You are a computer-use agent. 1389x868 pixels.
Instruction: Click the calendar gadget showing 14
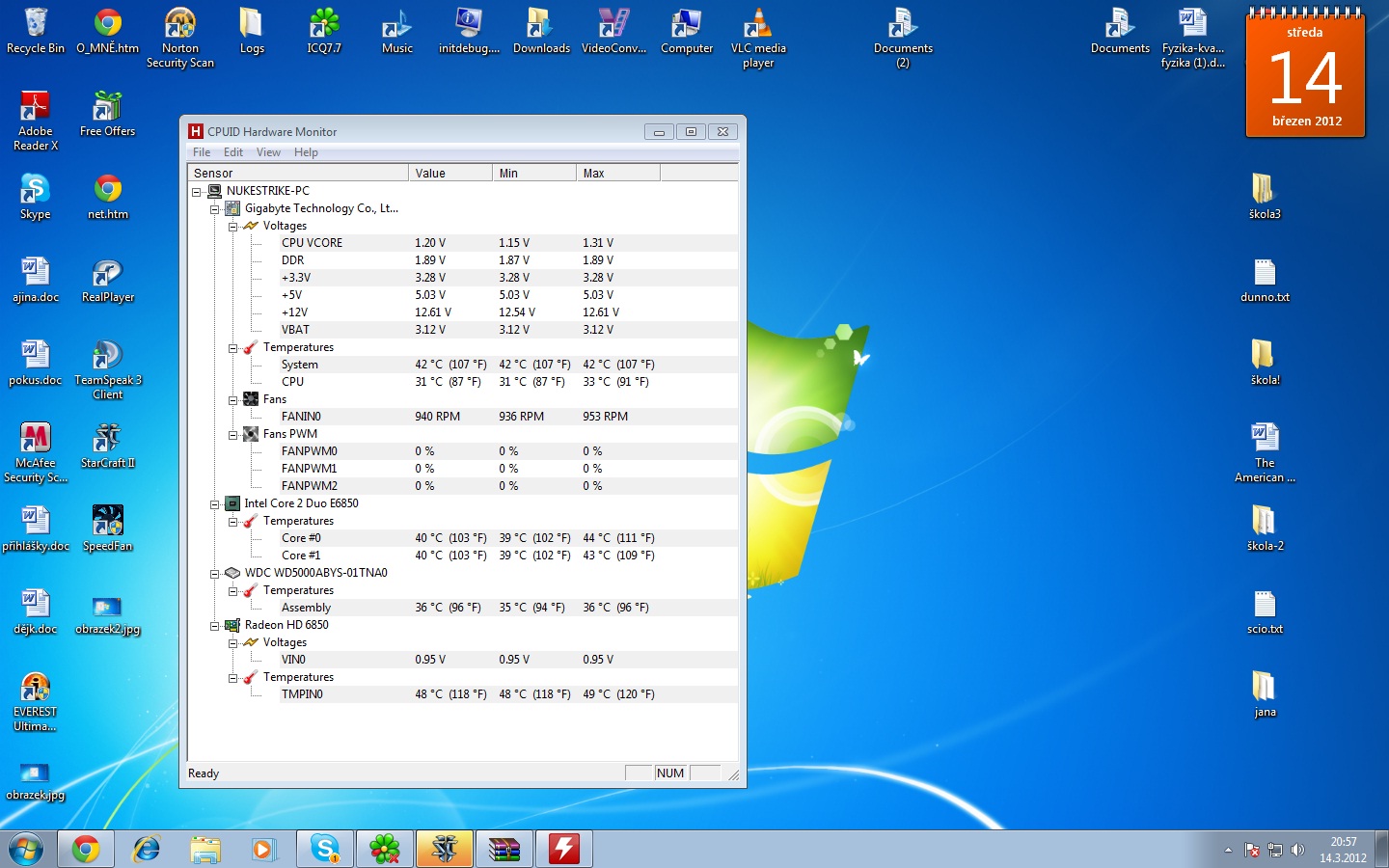tap(1306, 73)
